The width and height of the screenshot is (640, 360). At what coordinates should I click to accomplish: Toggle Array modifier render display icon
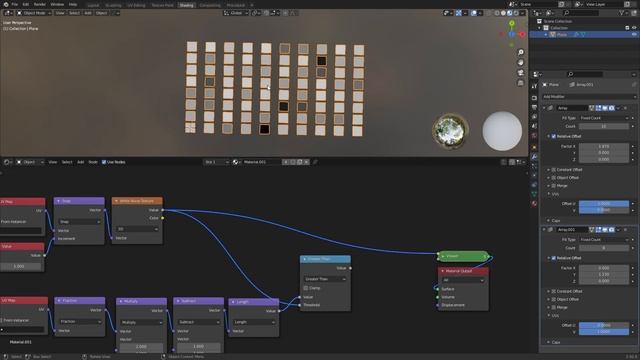[x=611, y=108]
